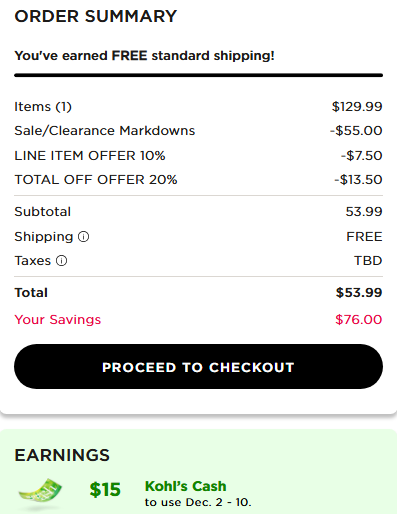Image resolution: width=397 pixels, height=514 pixels.
Task: Click the free shipping progress bar
Action: tap(198, 75)
